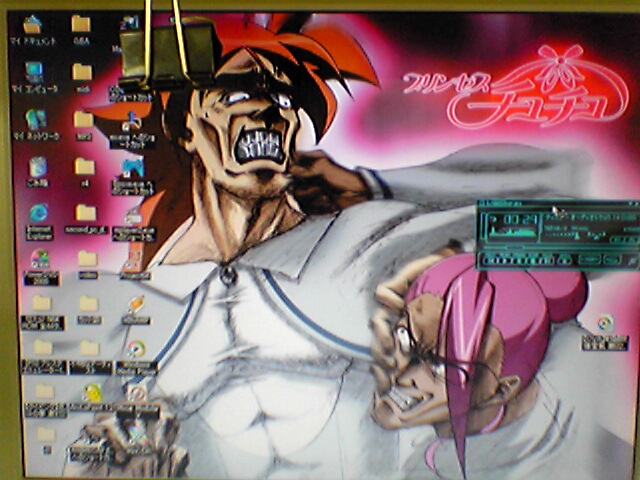Click the Winamp spectrum visualizer
The image size is (640, 480).
click(x=513, y=233)
